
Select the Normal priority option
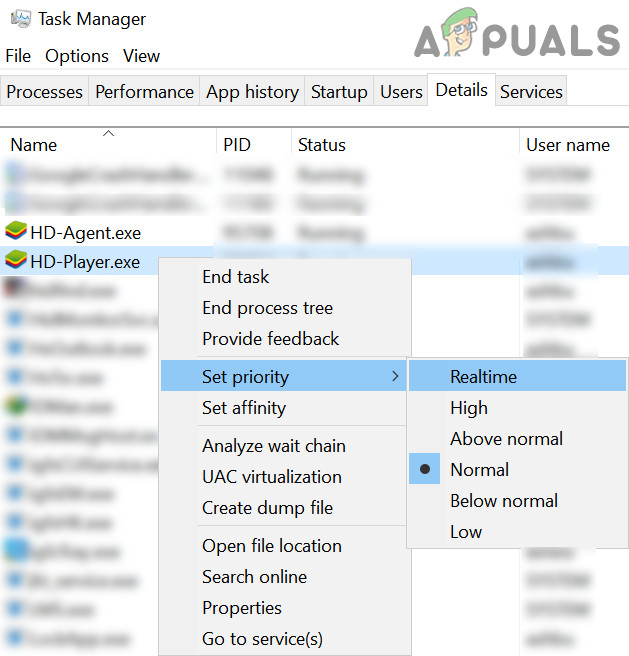pos(517,469)
